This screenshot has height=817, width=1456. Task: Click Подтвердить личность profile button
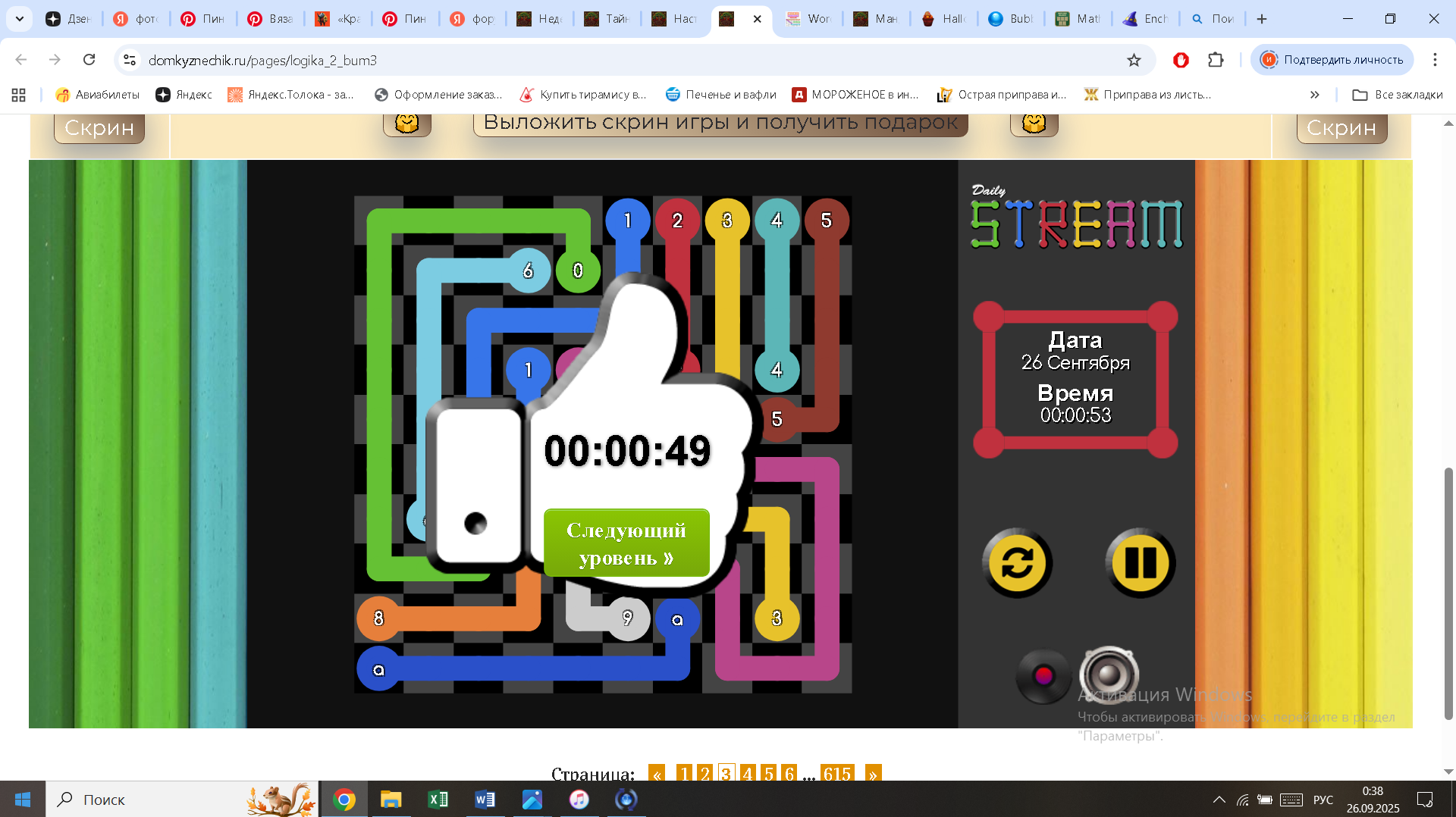1332,60
